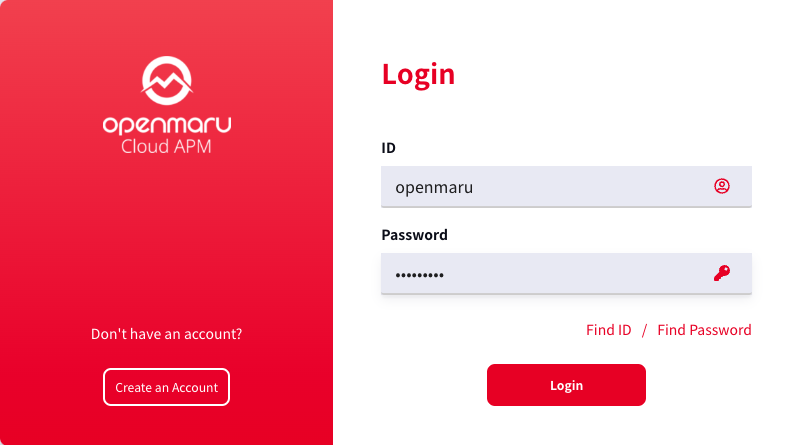Screen dimensions: 799x445
Task: Click the empty area of Password field
Action: coord(576,274)
